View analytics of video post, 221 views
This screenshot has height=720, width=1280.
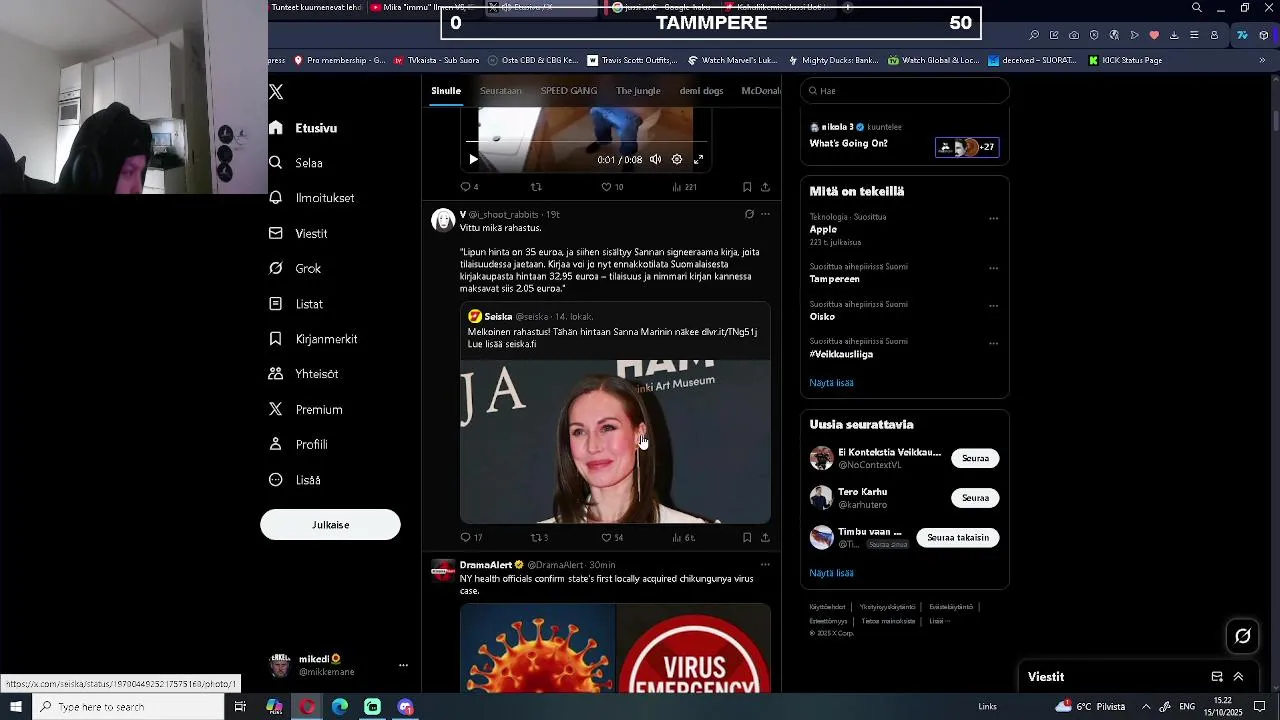(684, 187)
